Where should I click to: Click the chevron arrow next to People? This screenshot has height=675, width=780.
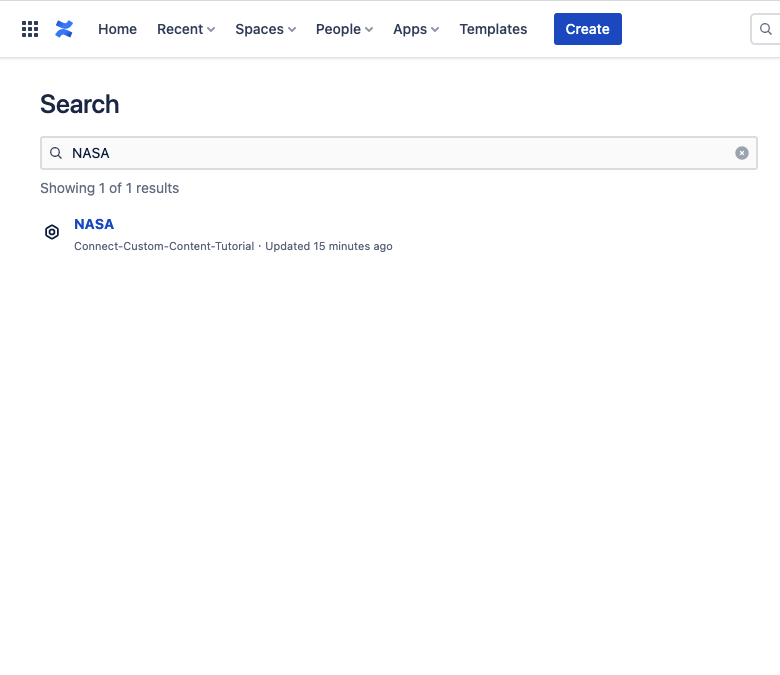369,30
